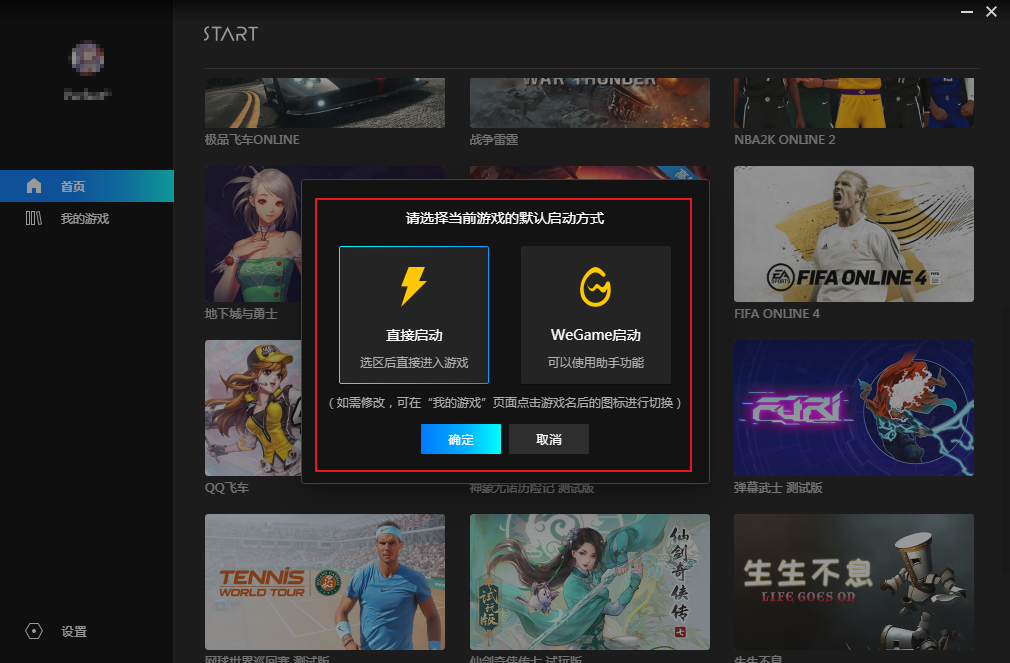Viewport: 1010px width, 663px height.
Task: Open the FIFA ONLINE 4 game thumbnail
Action: 853,234
